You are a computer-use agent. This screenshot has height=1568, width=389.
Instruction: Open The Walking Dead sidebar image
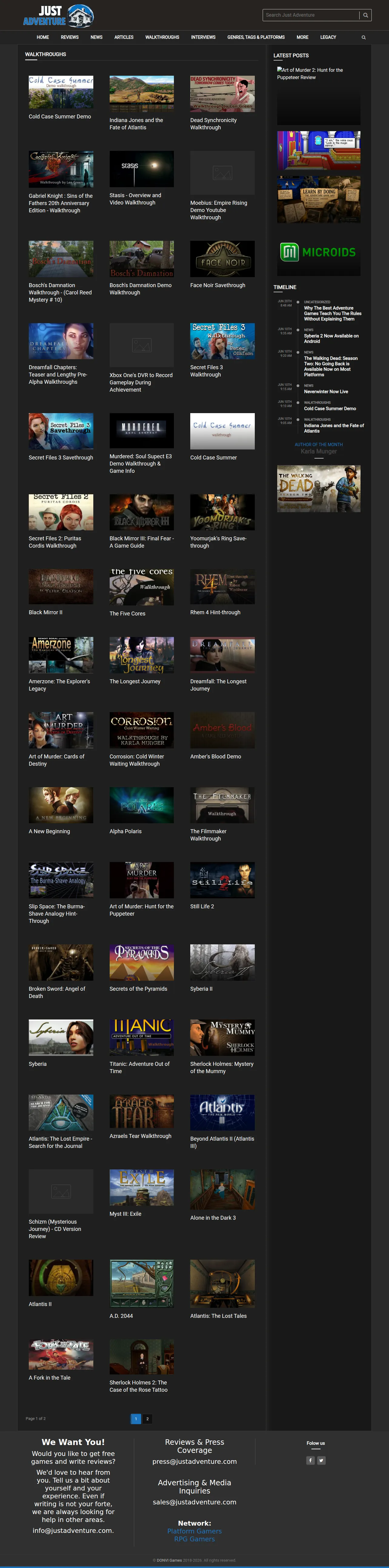(318, 489)
